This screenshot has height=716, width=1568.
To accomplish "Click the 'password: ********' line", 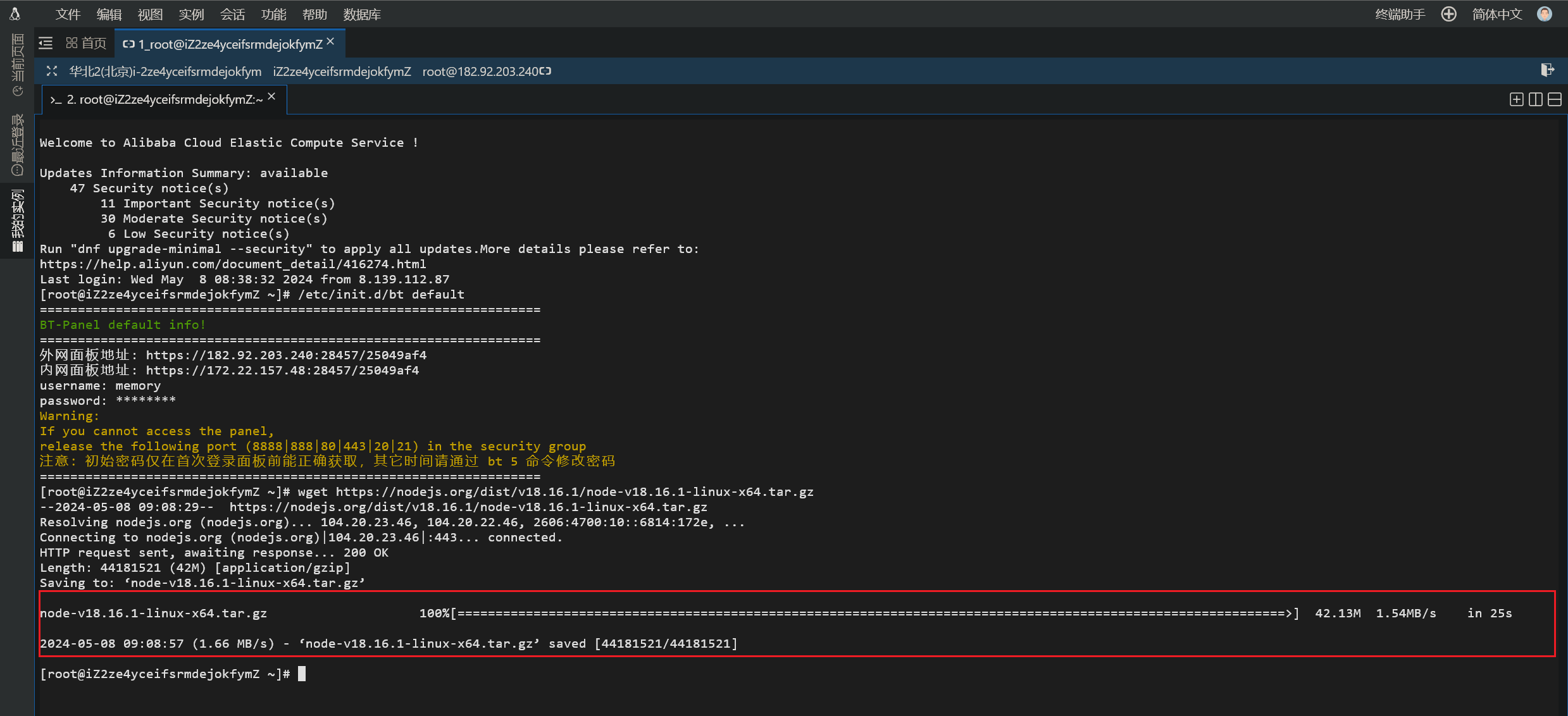I will point(108,401).
